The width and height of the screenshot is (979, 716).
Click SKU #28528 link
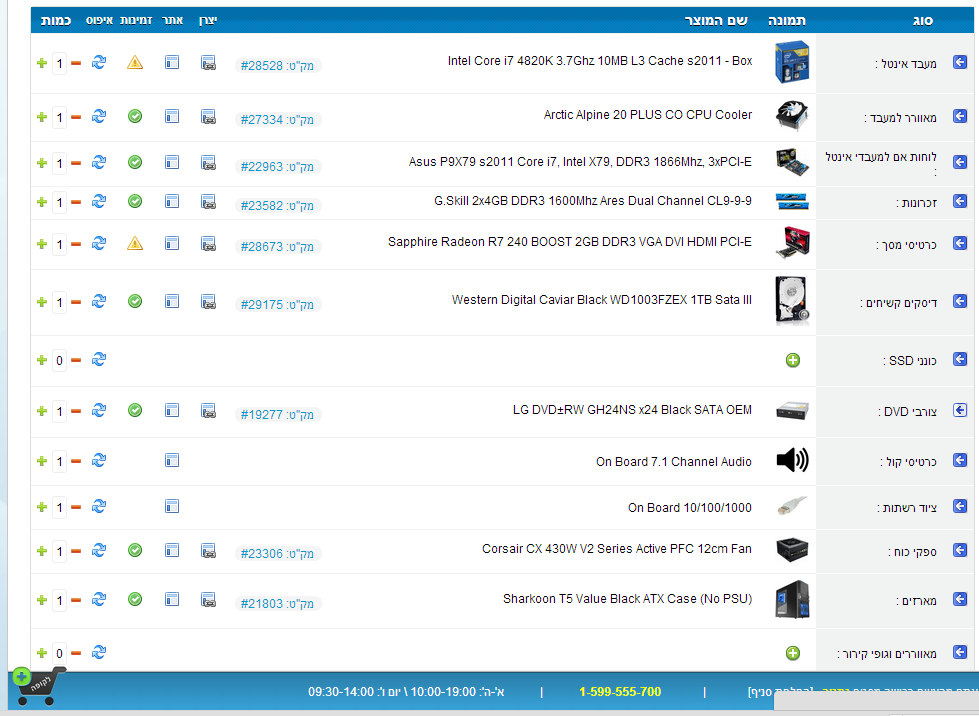point(278,66)
